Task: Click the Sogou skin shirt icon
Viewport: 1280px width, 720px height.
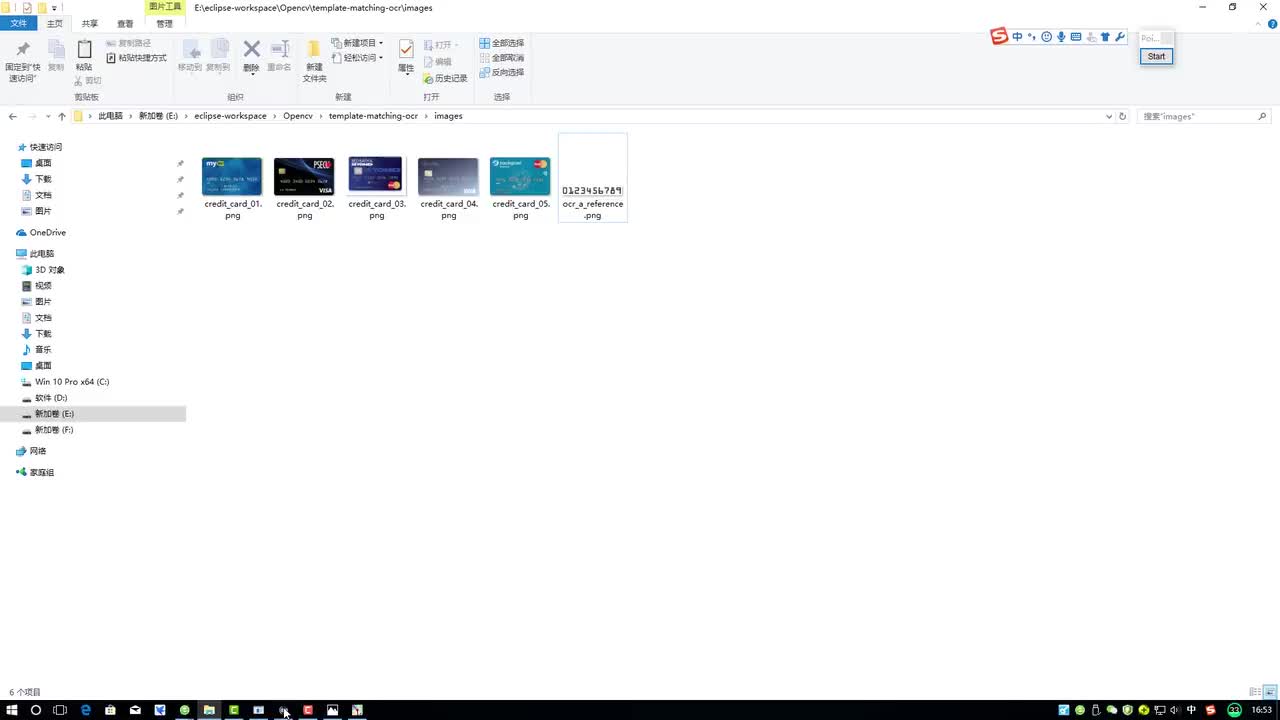Action: click(1105, 37)
